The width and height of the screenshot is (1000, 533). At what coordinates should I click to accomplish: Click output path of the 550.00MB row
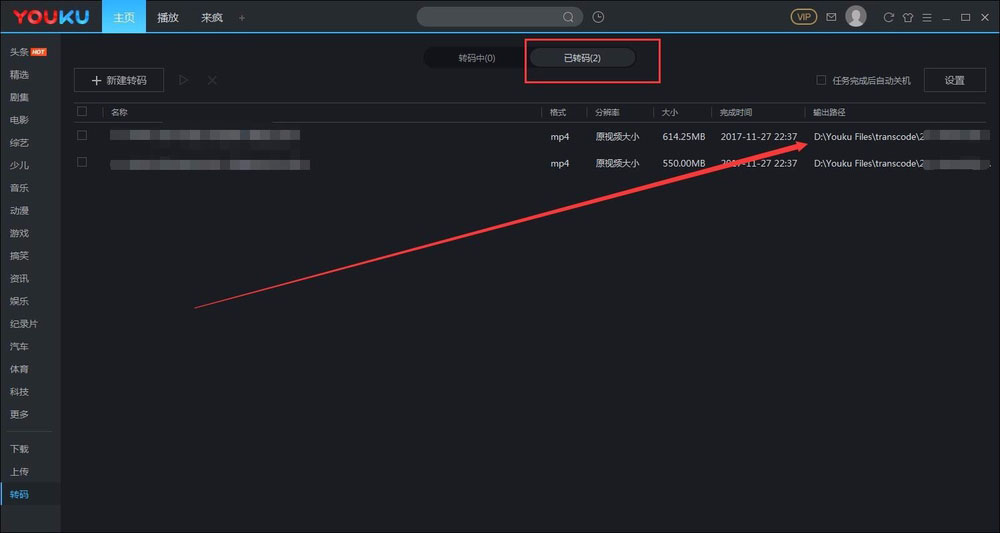(x=902, y=163)
